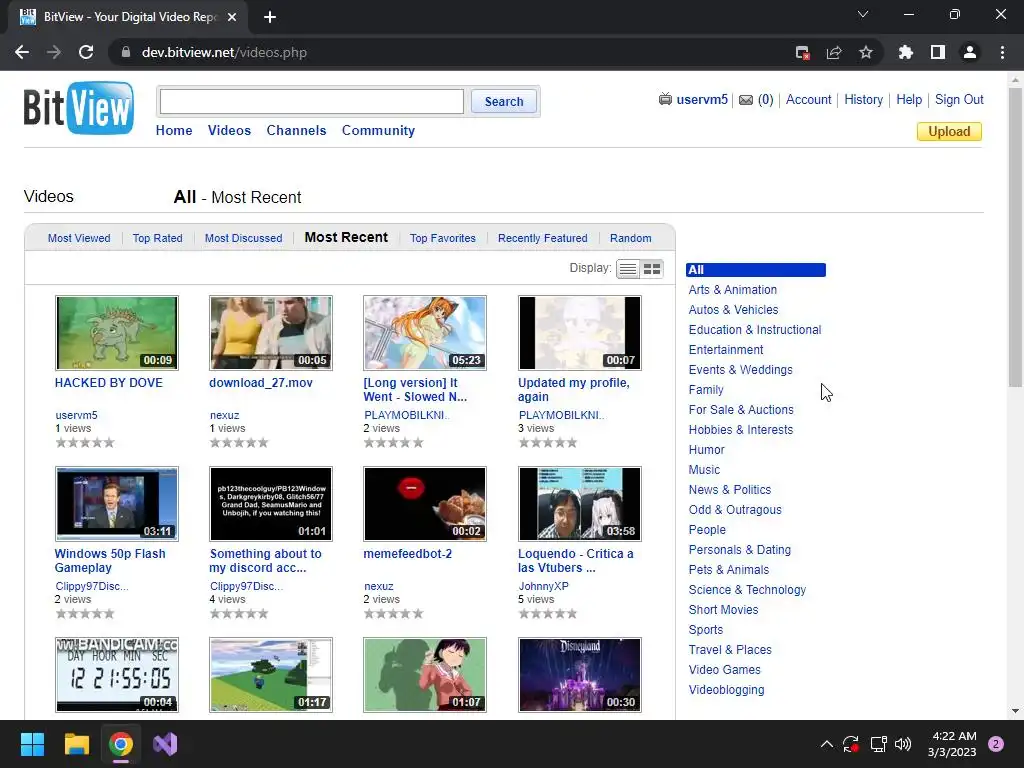Select the All category
The width and height of the screenshot is (1024, 768).
pyautogui.click(x=756, y=270)
